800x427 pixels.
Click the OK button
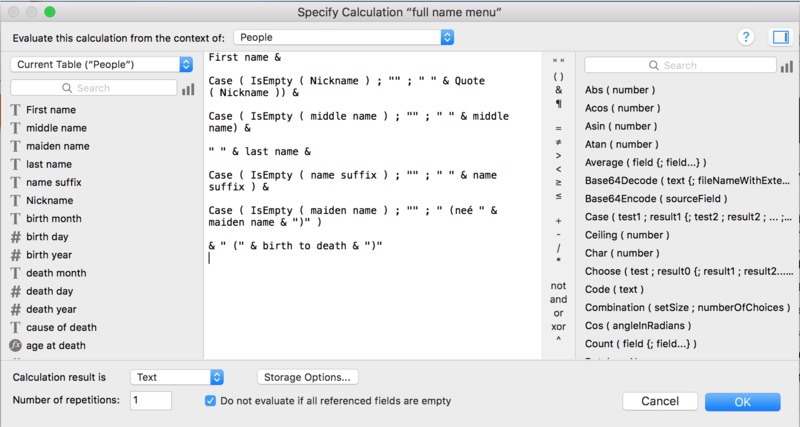[x=742, y=401]
